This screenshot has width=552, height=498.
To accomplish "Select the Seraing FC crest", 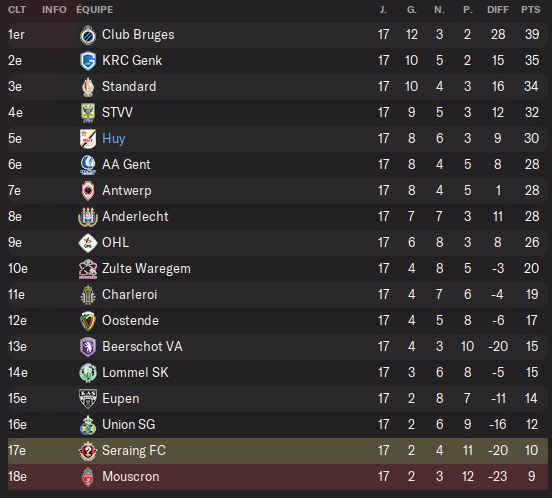I will pos(88,451).
